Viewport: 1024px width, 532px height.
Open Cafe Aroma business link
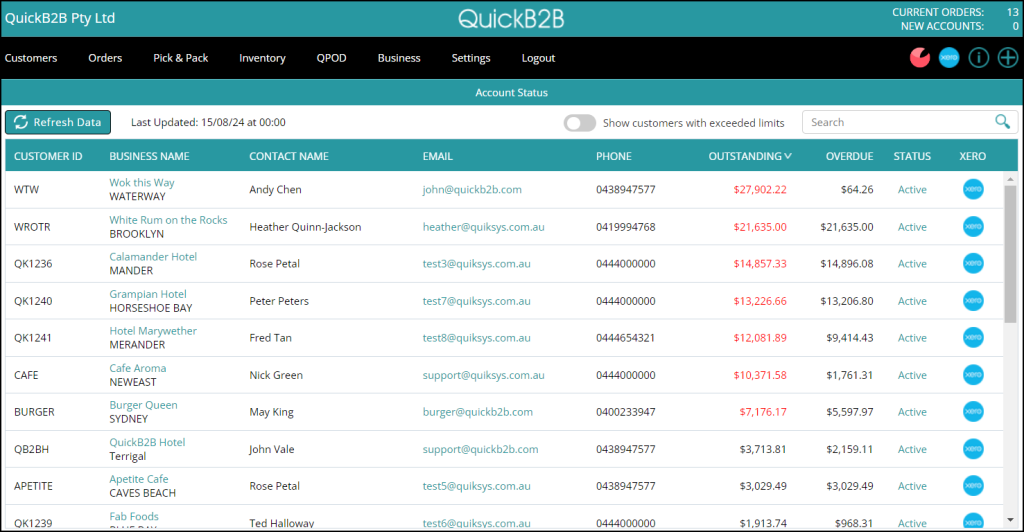138,368
